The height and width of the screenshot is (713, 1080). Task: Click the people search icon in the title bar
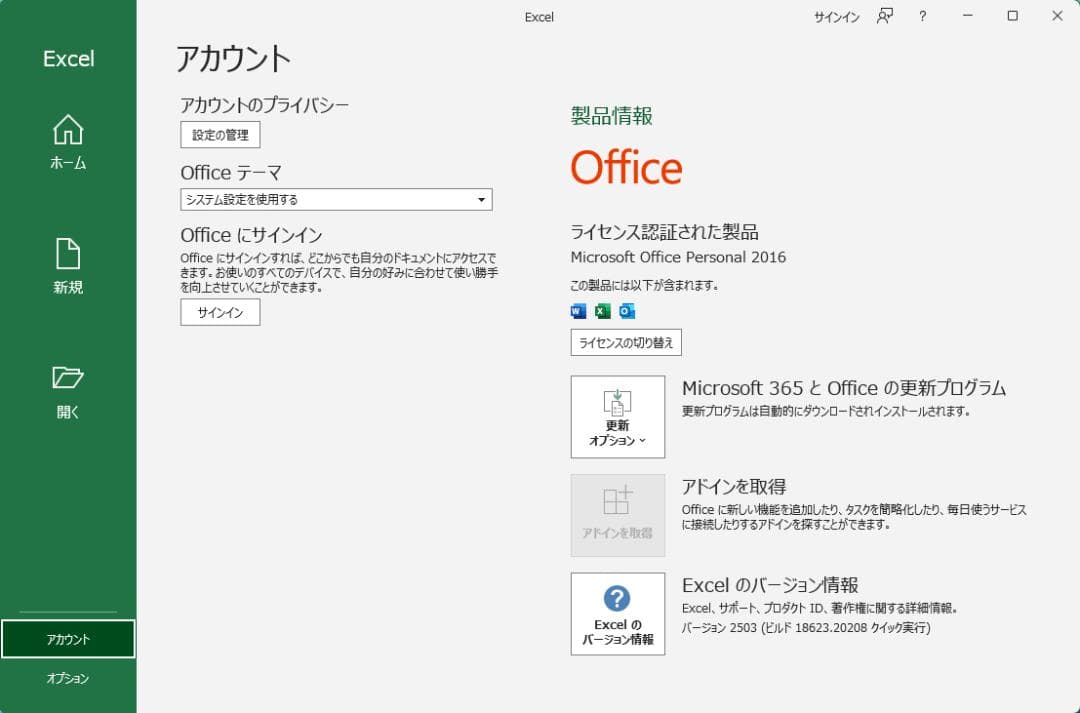884,17
